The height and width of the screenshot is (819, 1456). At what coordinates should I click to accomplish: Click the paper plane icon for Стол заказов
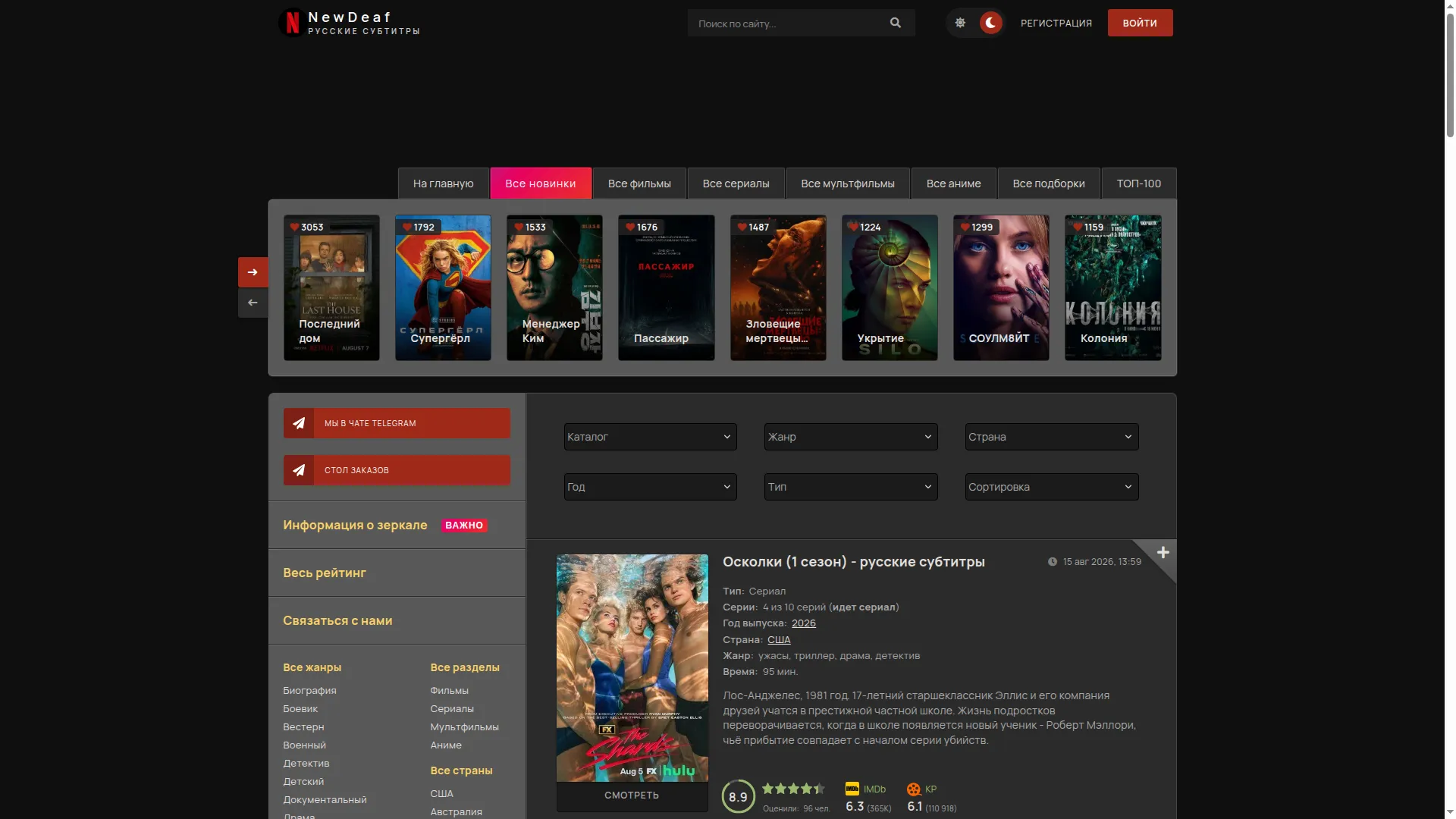[x=299, y=470]
